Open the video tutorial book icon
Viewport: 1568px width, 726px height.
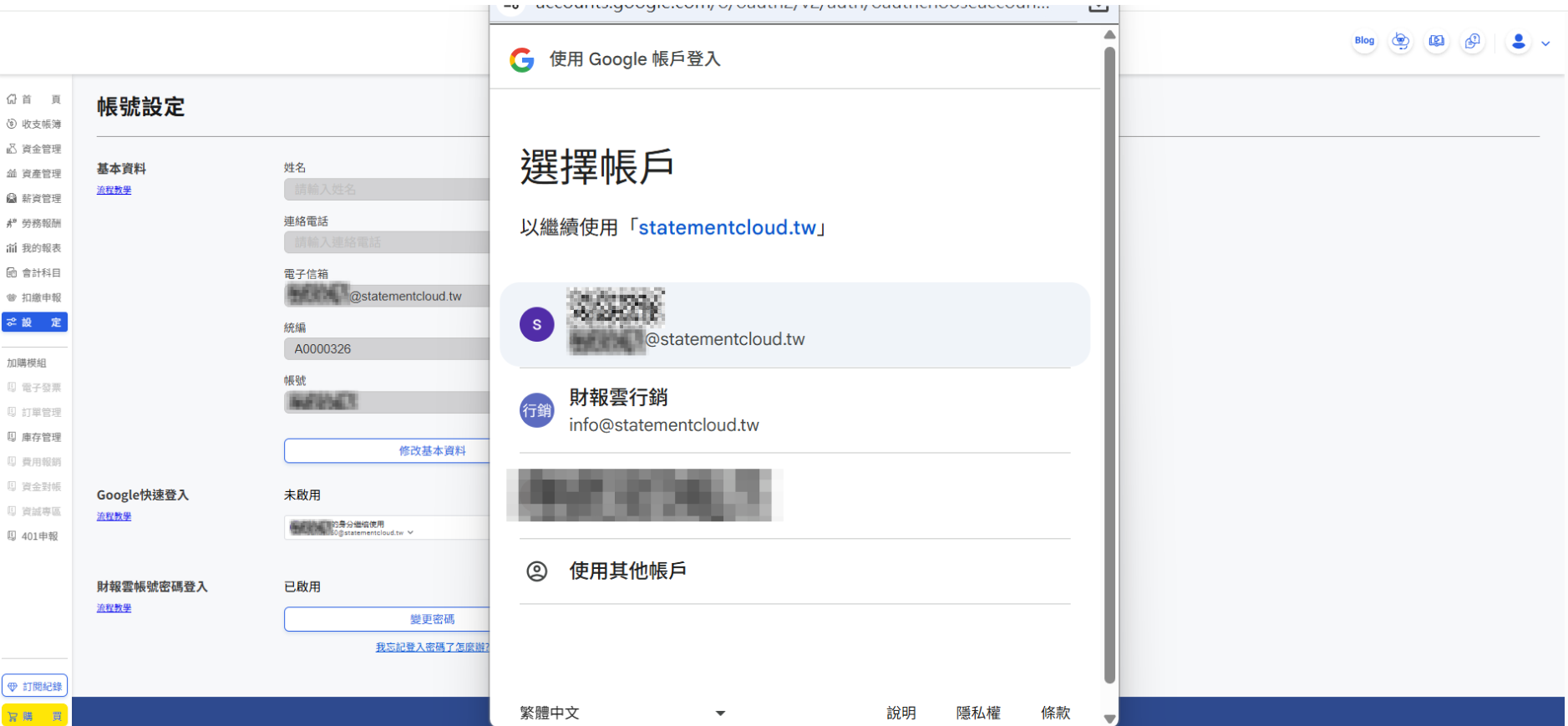coord(1437,41)
